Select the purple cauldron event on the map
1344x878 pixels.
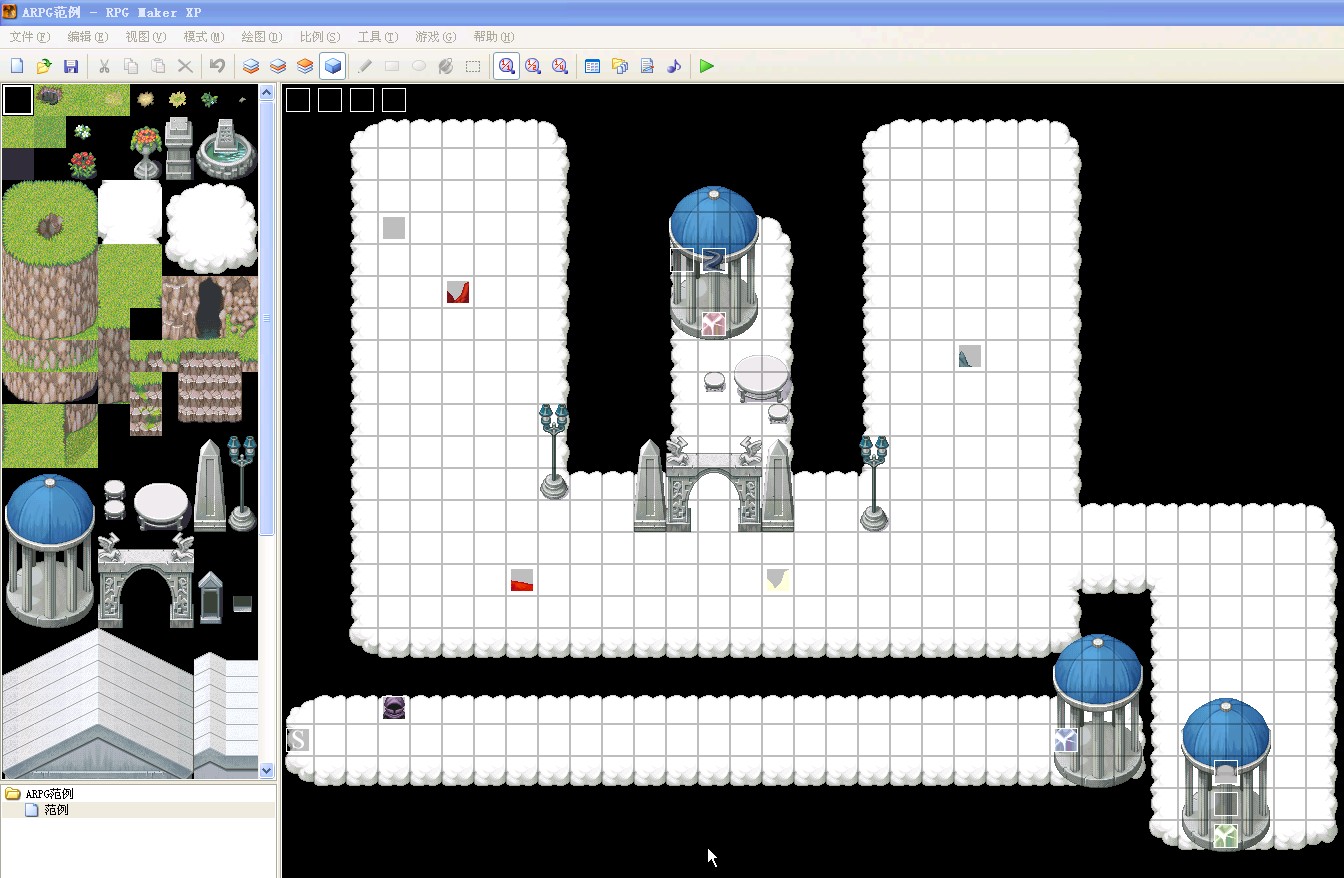click(x=394, y=708)
